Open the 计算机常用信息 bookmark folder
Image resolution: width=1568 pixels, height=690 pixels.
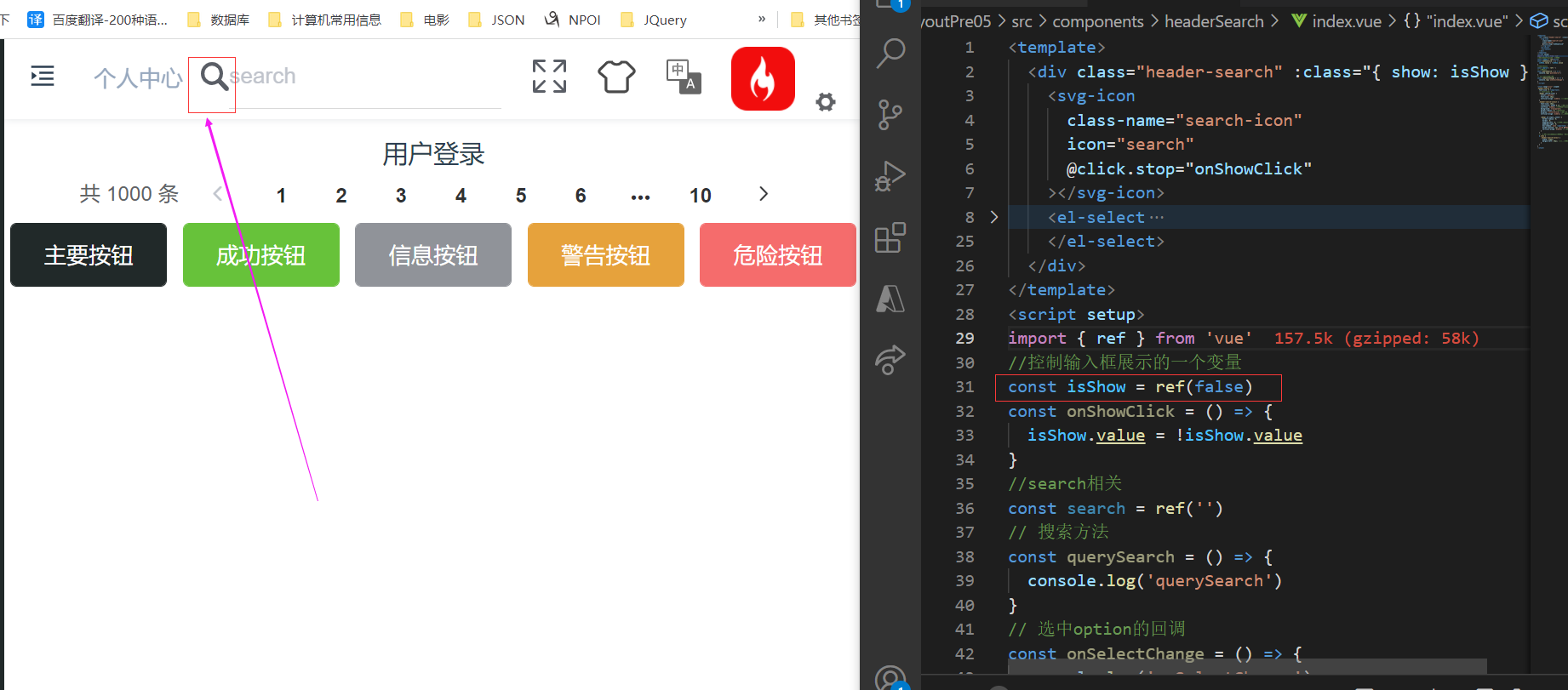[x=324, y=20]
